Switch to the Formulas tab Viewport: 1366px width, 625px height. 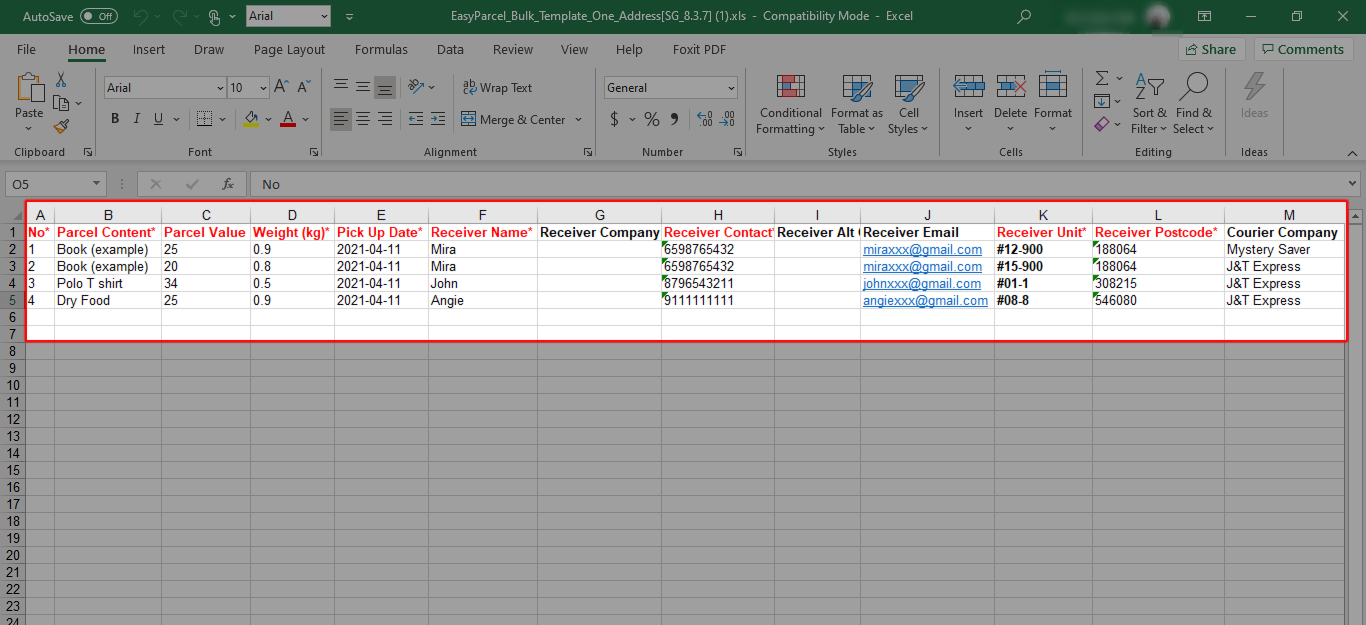click(x=381, y=49)
